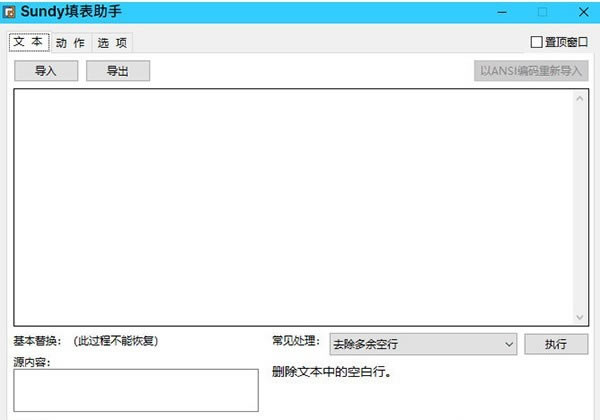Run the processing with 执行 button
This screenshot has height=420, width=600.
[x=556, y=344]
